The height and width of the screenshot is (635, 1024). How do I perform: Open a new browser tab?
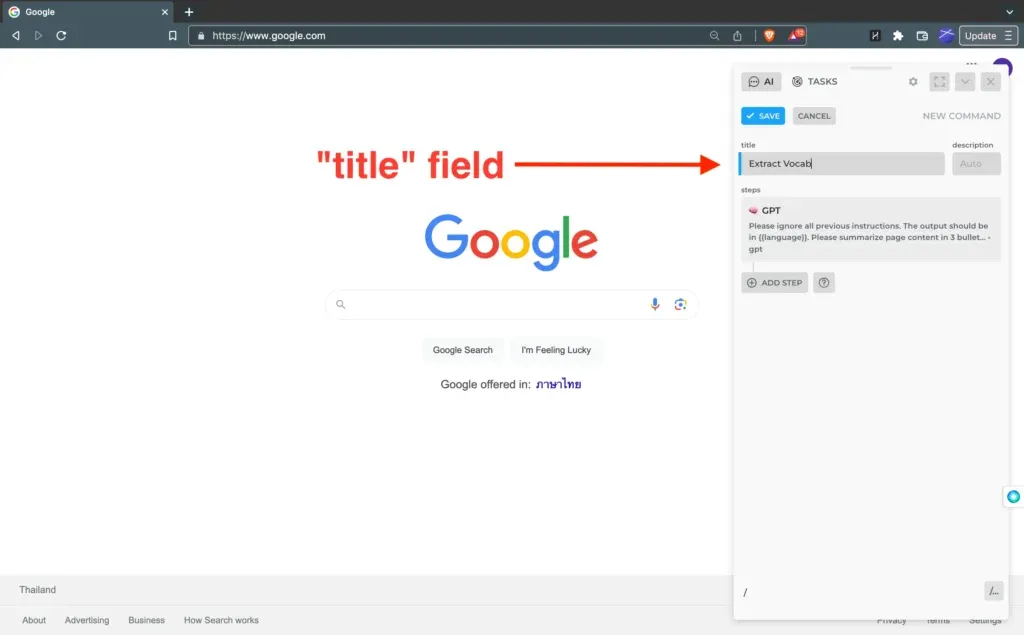click(x=189, y=12)
